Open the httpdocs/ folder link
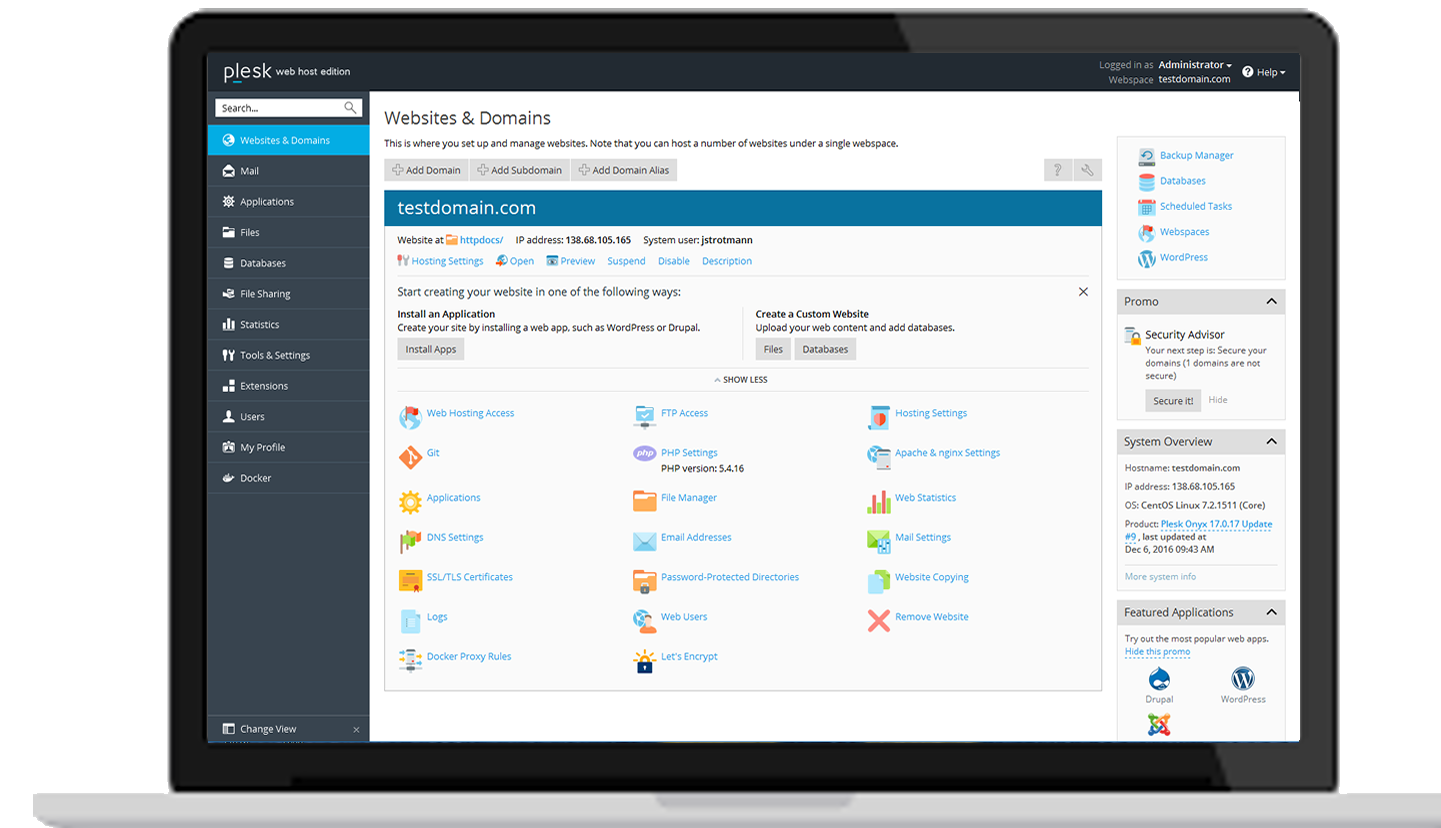The height and width of the screenshot is (828, 1441). pyautogui.click(x=481, y=240)
